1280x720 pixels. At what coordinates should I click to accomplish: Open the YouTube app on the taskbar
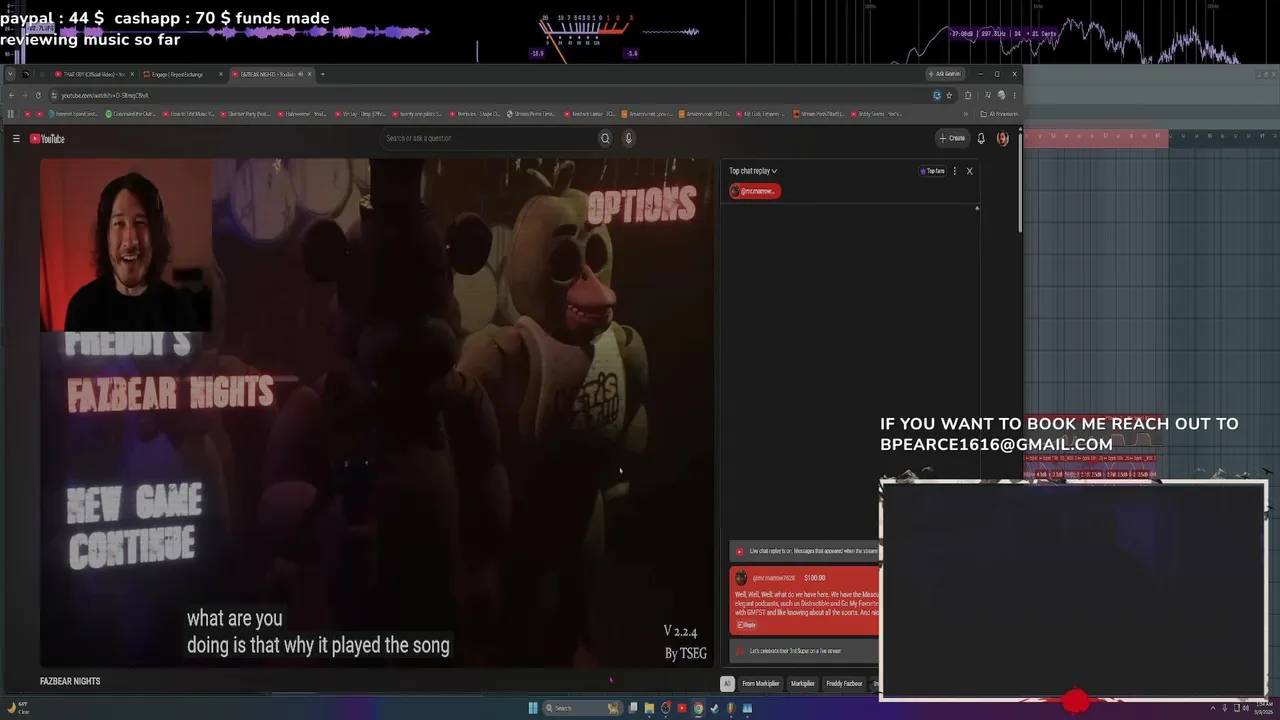coord(682,708)
